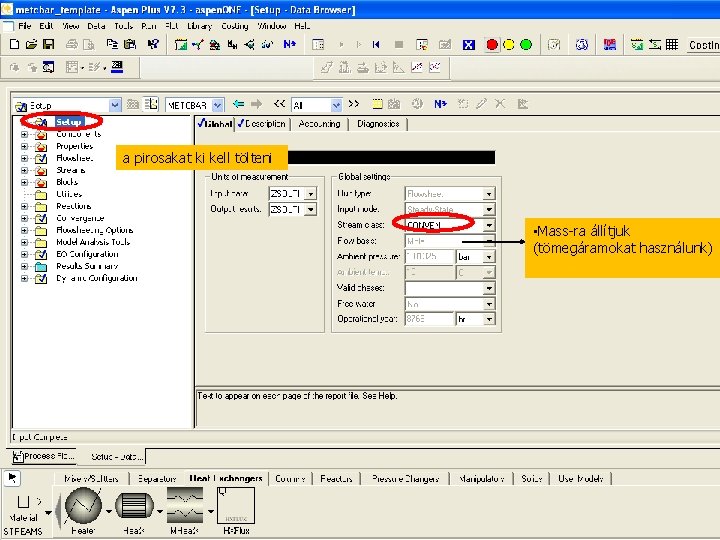
Task: Select the HXFlux block icon
Action: tap(236, 506)
